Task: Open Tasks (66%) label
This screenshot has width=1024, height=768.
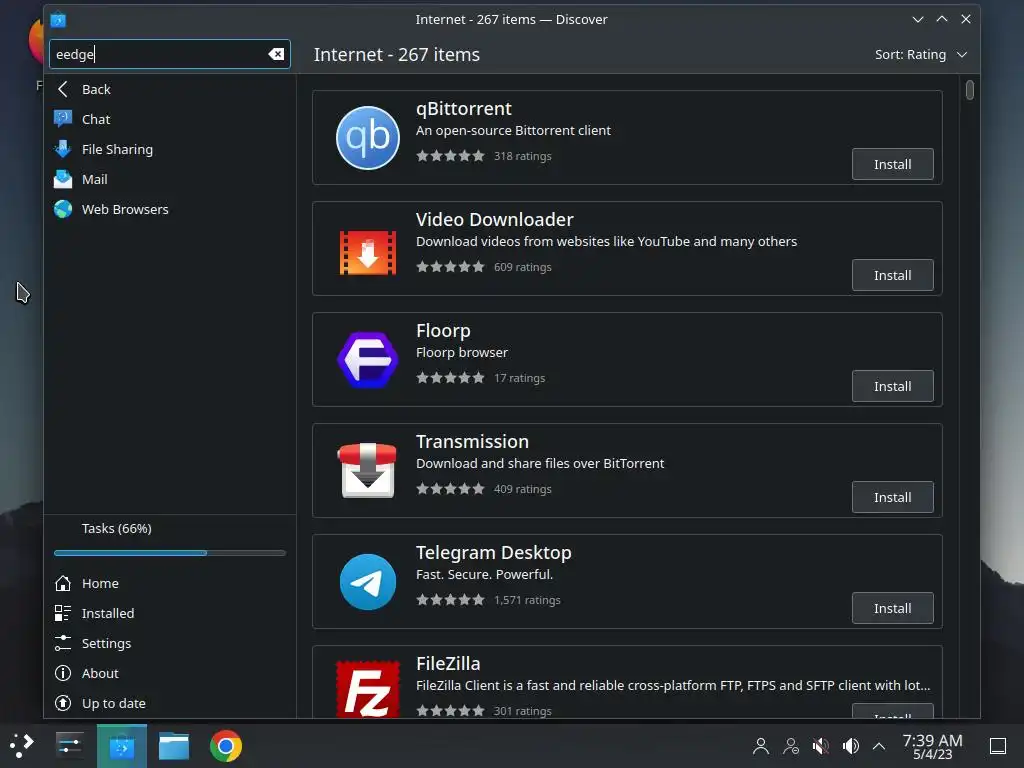Action: click(x=117, y=528)
